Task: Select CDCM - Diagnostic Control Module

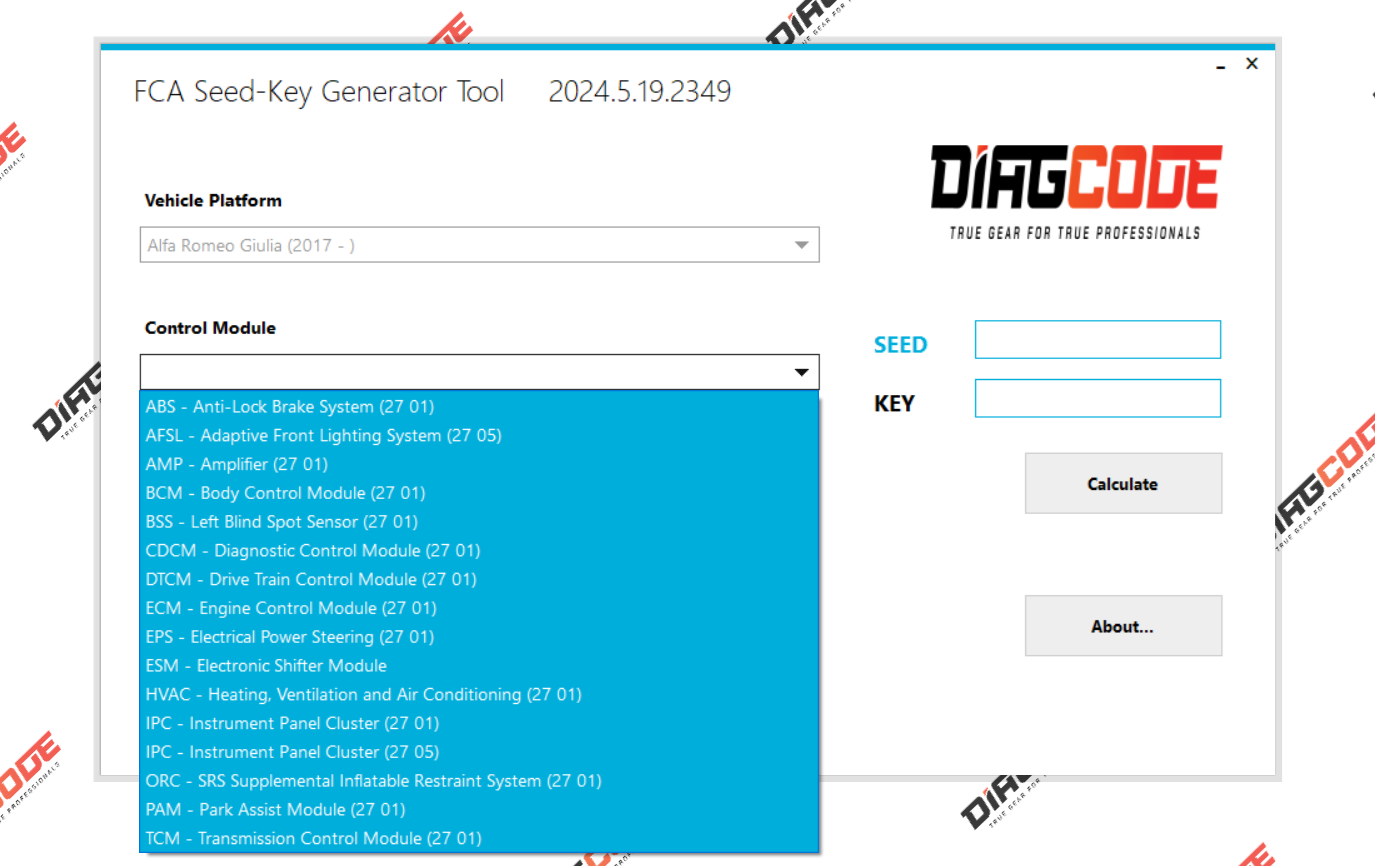Action: [479, 551]
